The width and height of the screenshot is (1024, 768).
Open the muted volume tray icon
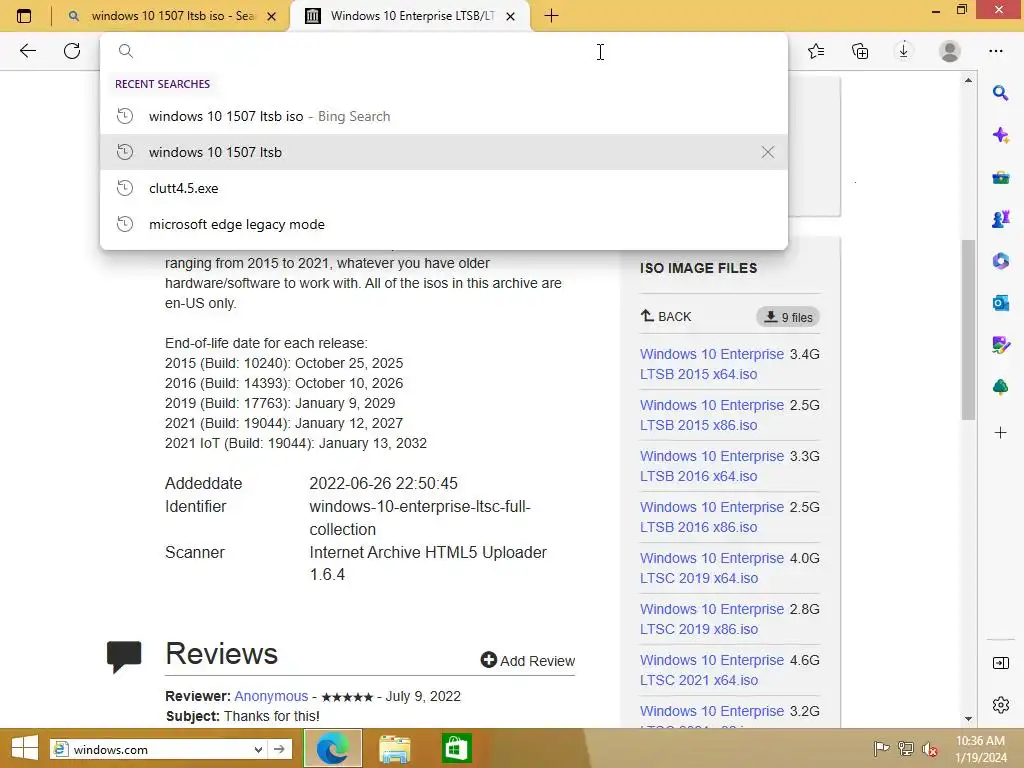click(x=930, y=748)
